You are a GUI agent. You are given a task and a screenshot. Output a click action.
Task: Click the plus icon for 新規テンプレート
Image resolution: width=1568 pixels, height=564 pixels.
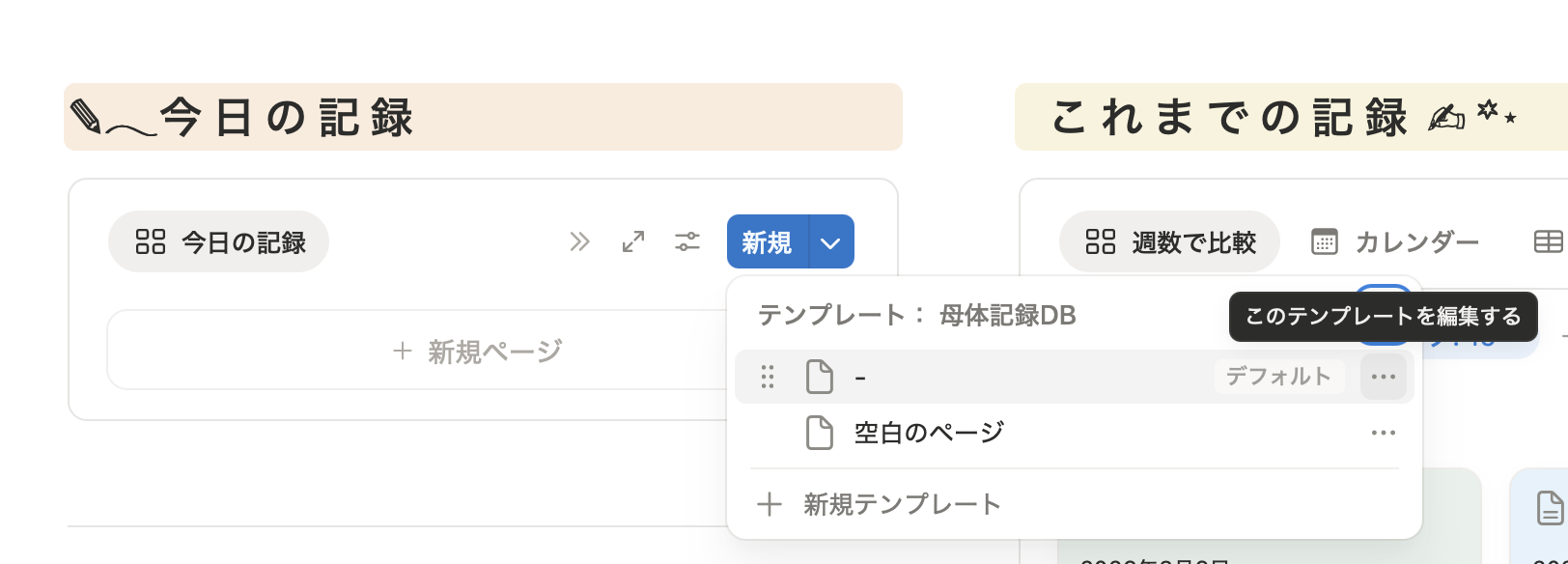770,504
